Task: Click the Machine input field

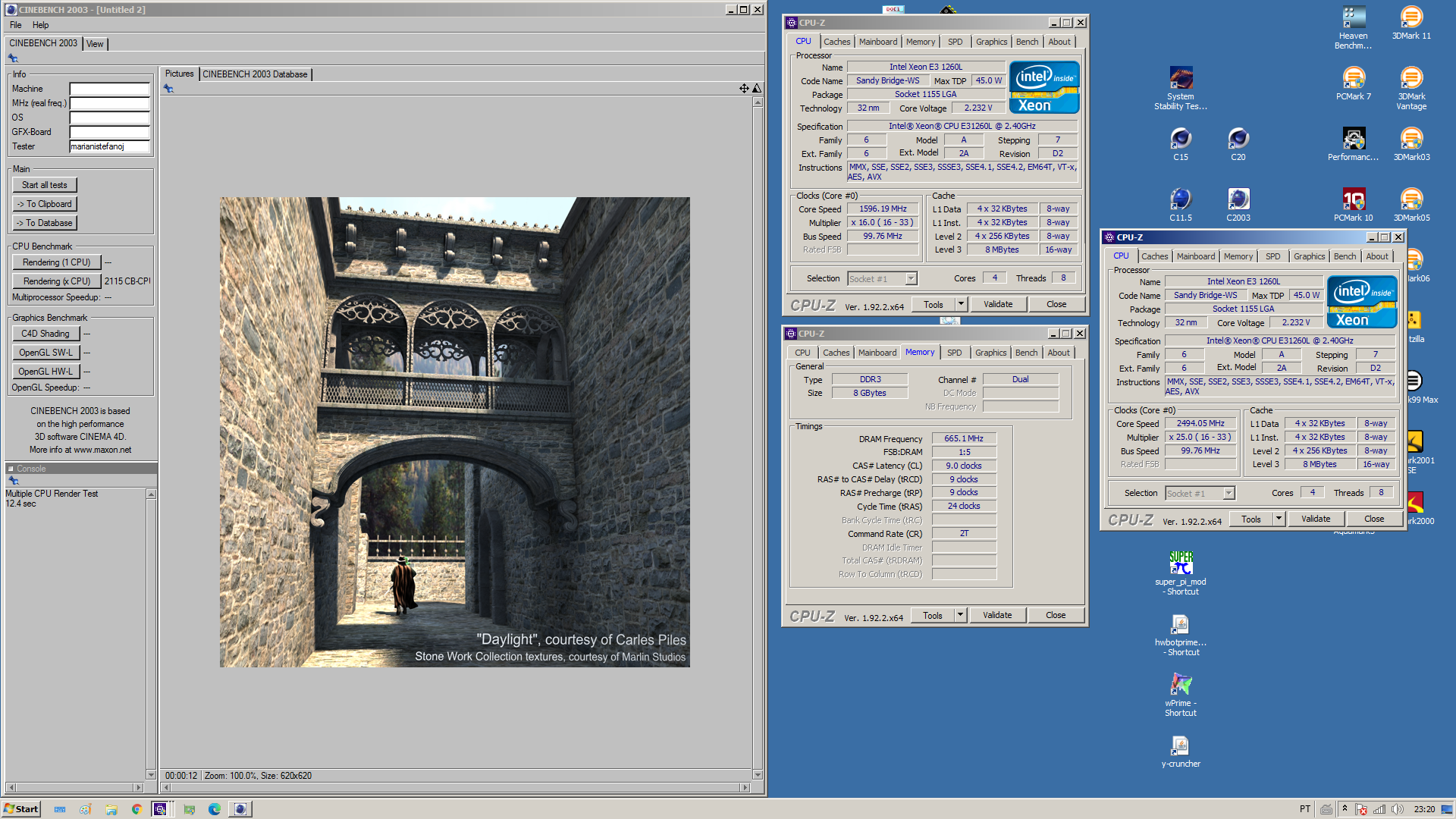Action: tap(109, 89)
